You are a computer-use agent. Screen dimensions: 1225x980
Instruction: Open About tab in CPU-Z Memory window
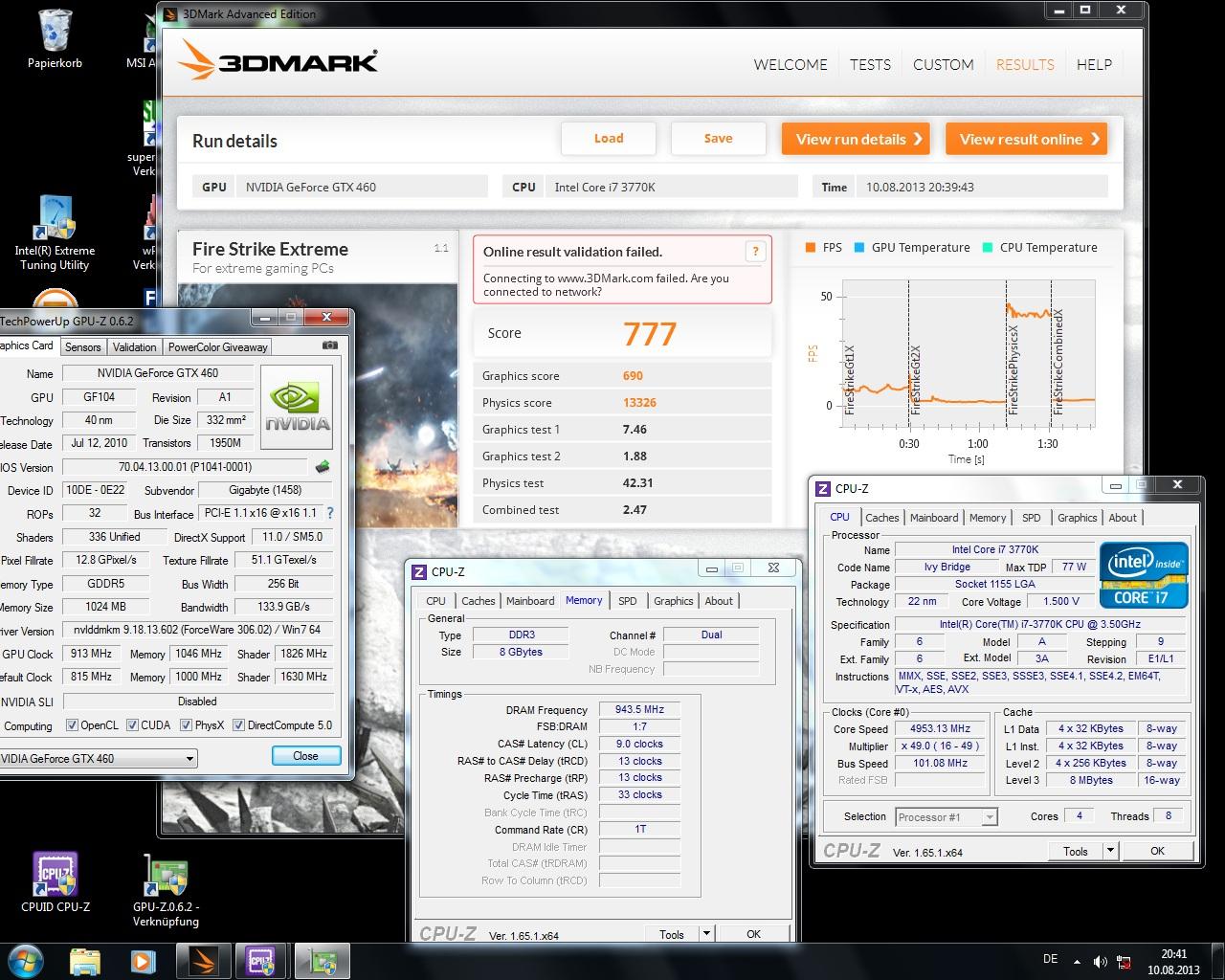tap(719, 601)
